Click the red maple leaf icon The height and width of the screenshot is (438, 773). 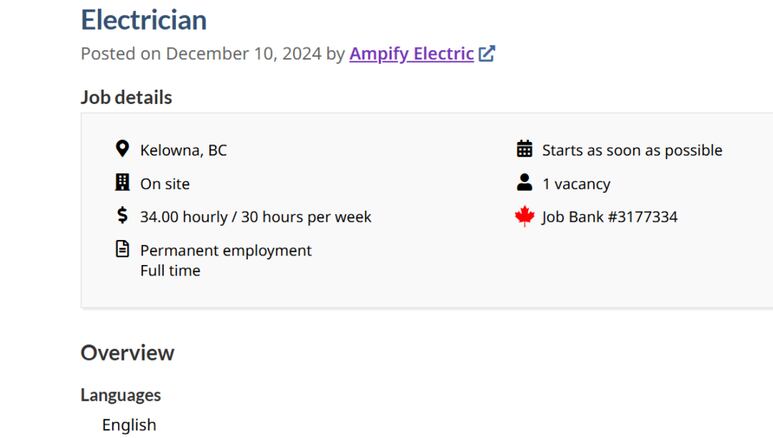pos(525,216)
